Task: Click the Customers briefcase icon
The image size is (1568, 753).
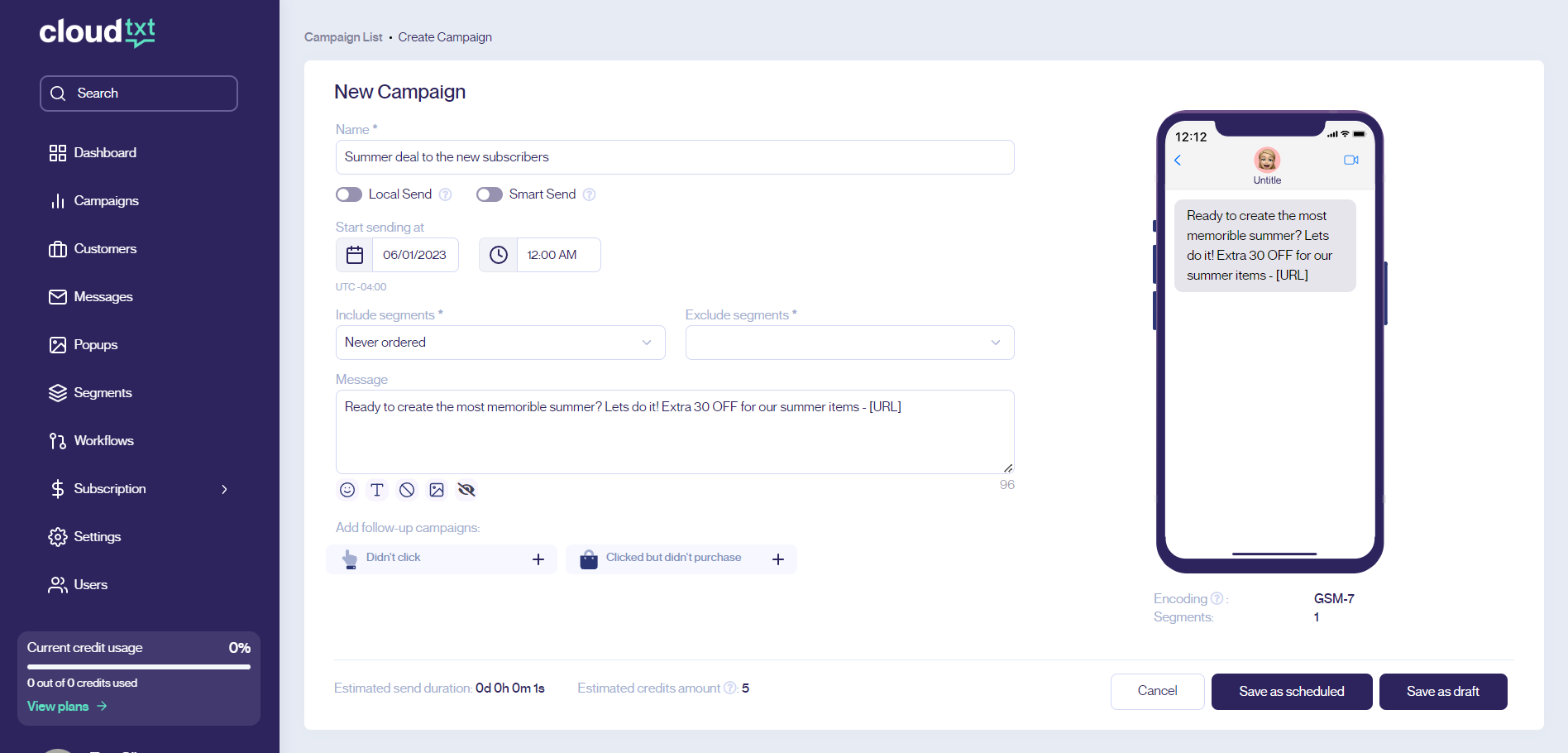Action: (x=58, y=249)
